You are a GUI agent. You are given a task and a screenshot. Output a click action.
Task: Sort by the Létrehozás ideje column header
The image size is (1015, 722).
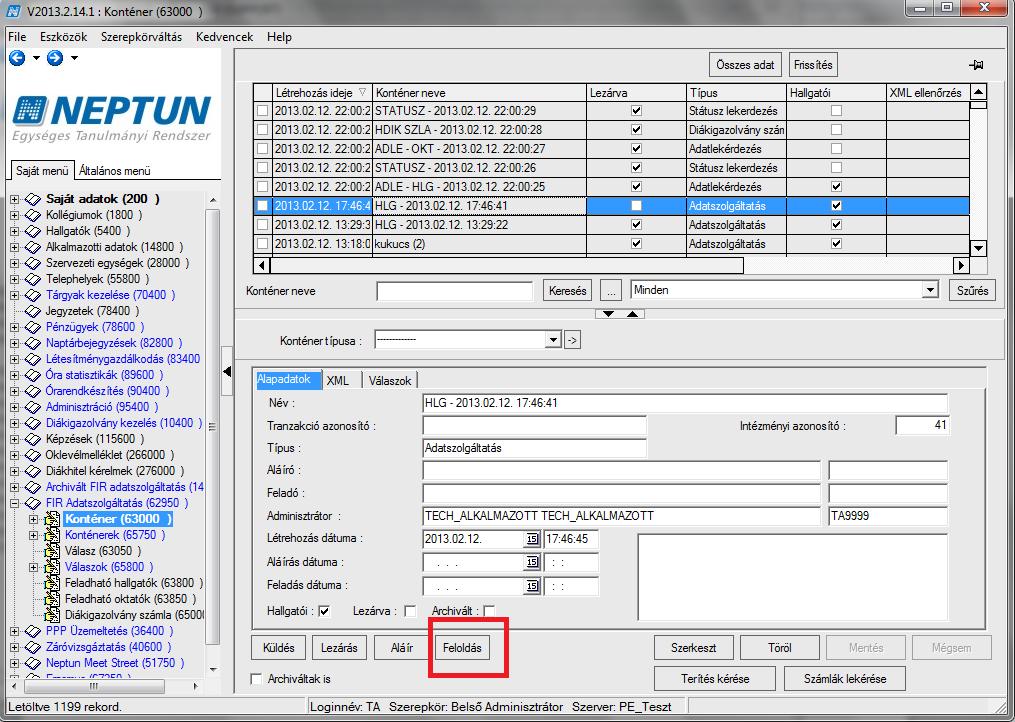(321, 93)
